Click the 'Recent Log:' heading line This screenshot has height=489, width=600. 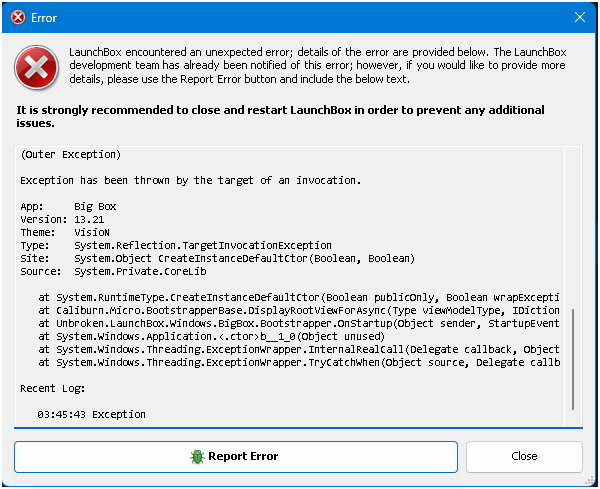(x=52, y=389)
